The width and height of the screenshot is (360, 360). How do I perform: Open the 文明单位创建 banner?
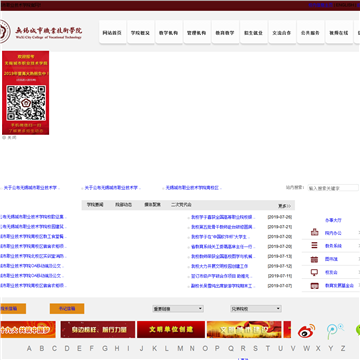coord(171,329)
